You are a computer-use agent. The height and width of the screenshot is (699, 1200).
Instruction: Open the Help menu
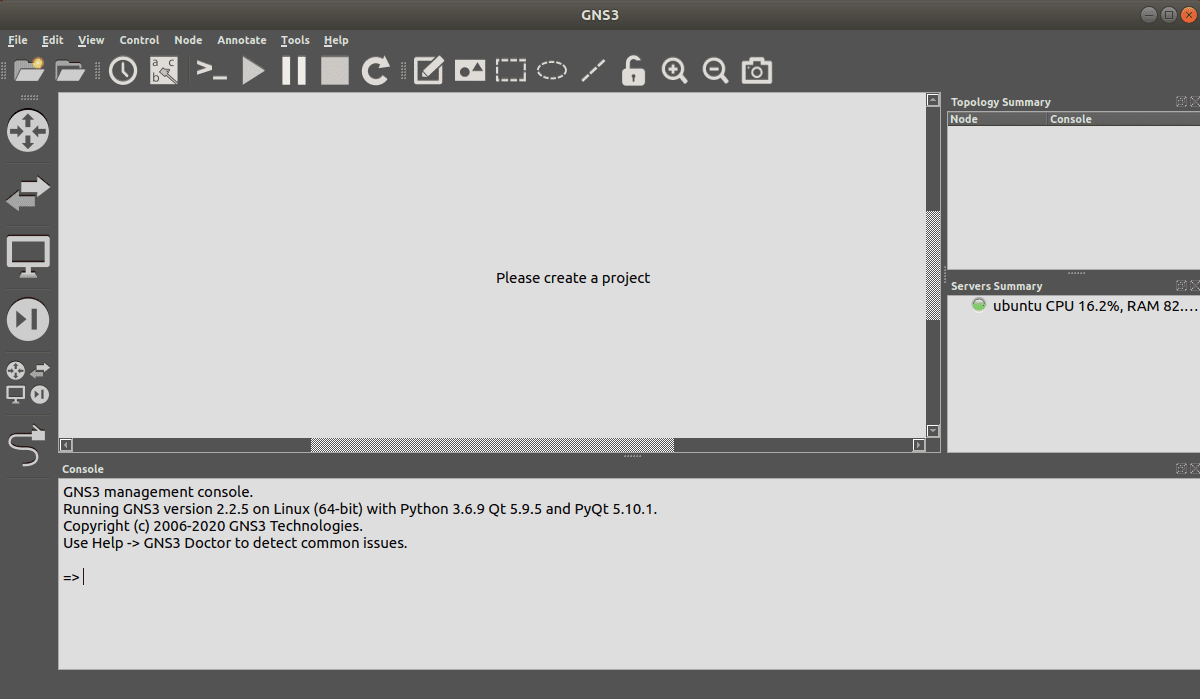(336, 40)
